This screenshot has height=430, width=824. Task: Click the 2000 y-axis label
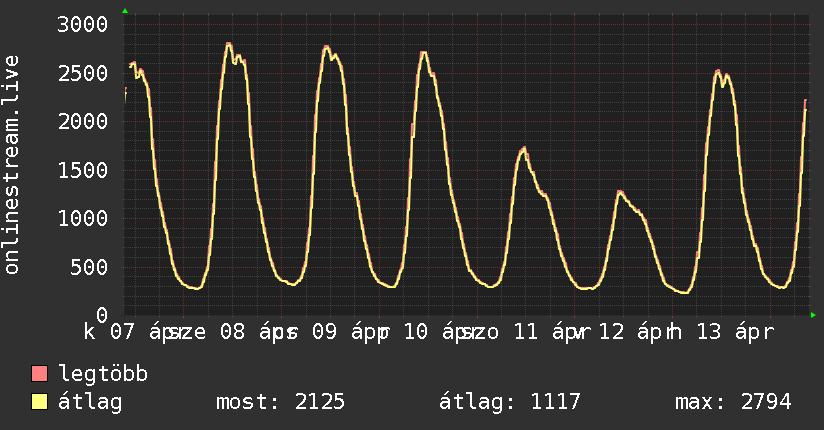click(x=83, y=121)
